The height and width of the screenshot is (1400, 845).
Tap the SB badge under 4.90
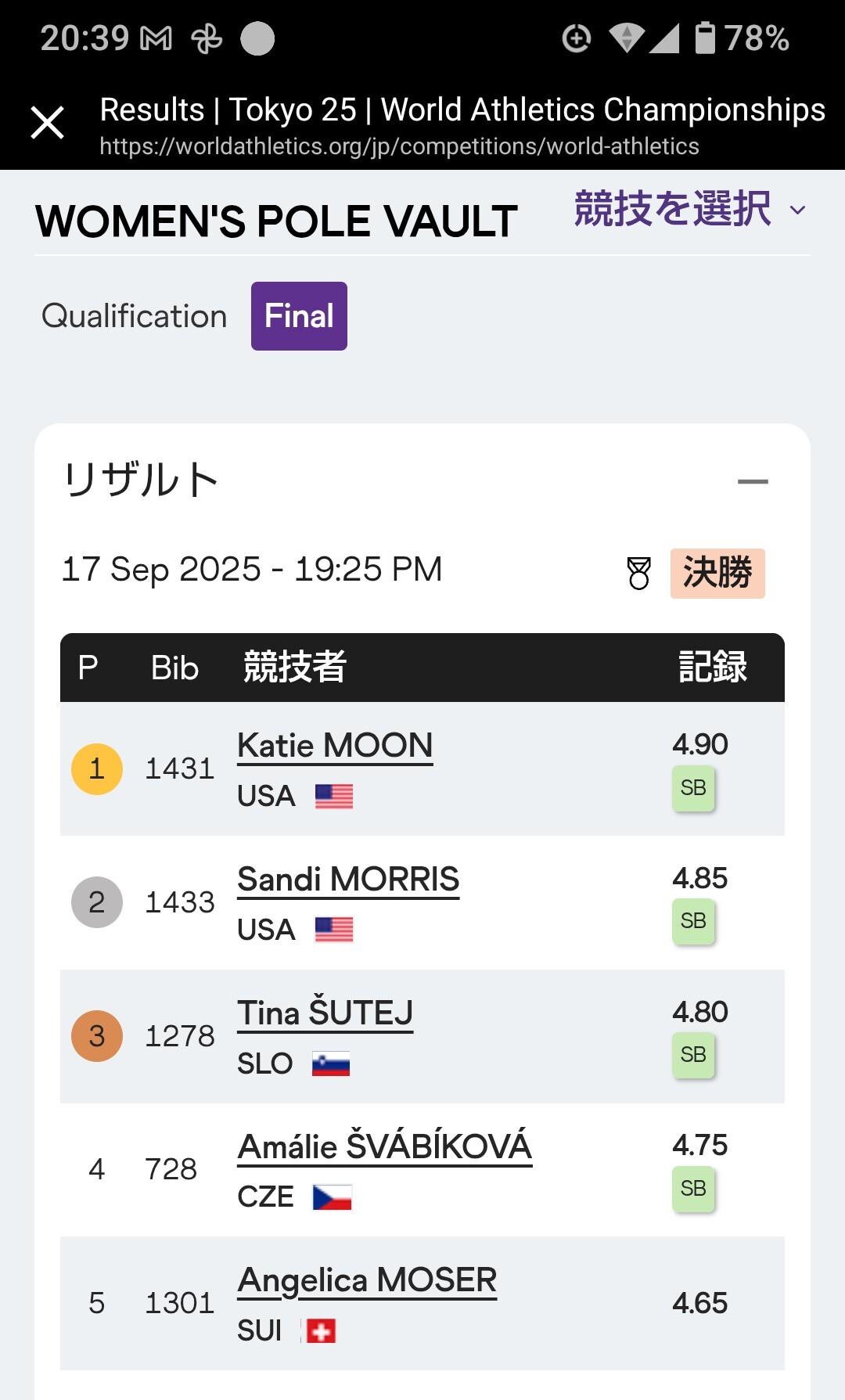pyautogui.click(x=693, y=788)
